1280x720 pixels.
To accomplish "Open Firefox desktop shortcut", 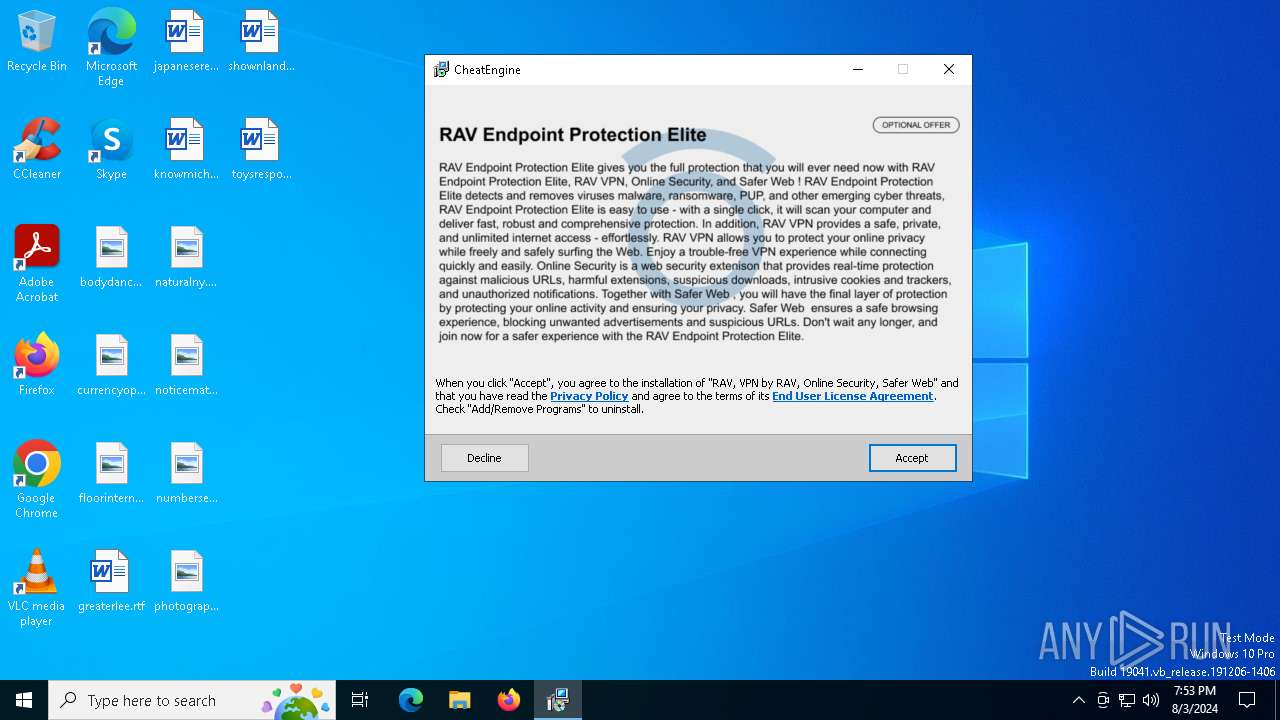I will [x=37, y=366].
